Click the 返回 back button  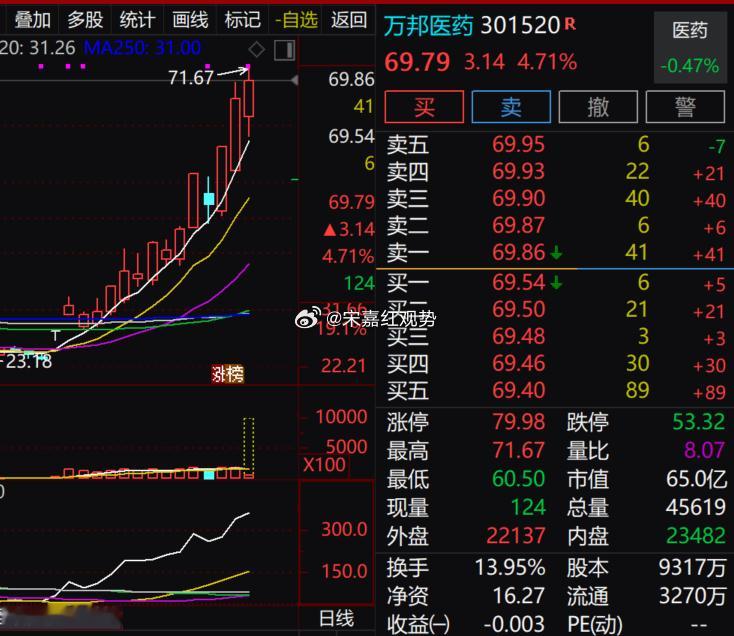[349, 20]
